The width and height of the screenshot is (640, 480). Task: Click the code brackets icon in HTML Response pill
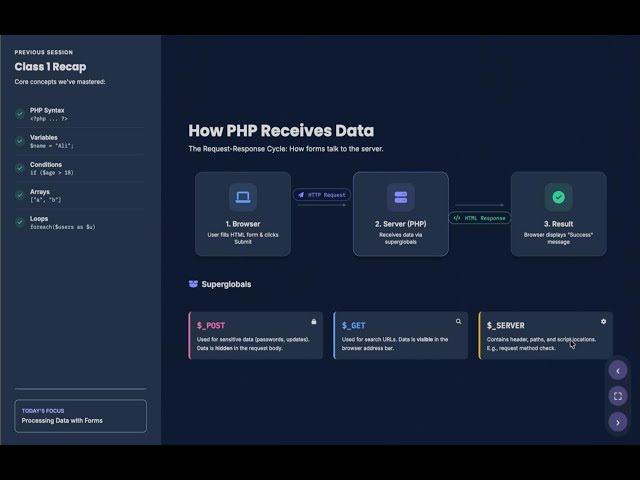pos(457,218)
